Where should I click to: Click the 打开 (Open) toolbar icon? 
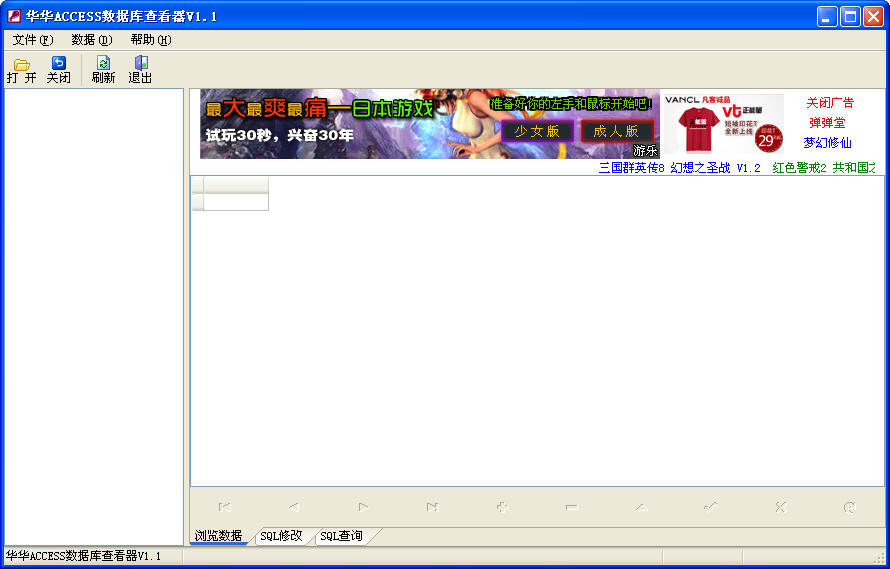(x=22, y=70)
